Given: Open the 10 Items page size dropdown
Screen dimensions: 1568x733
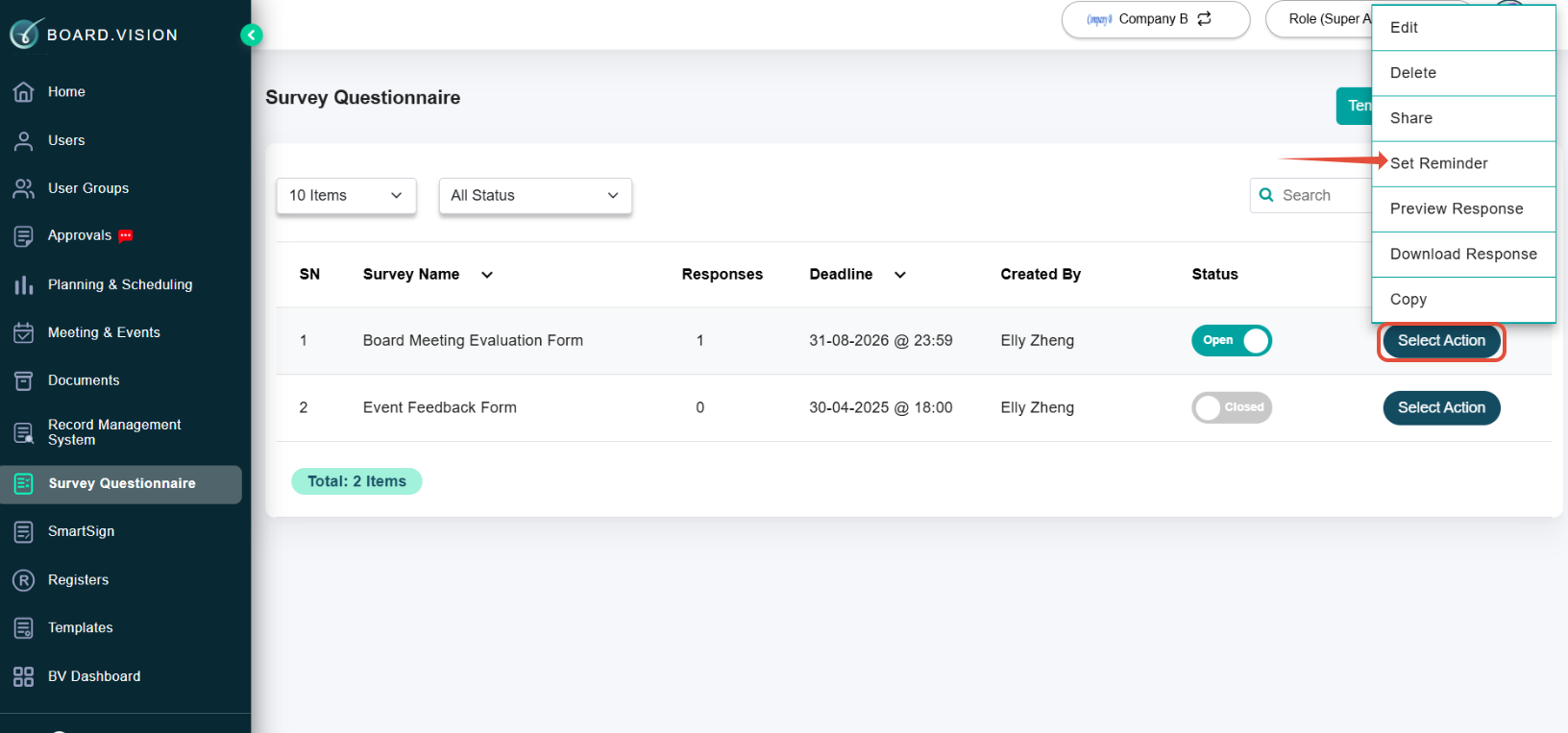Looking at the screenshot, I should tap(346, 196).
